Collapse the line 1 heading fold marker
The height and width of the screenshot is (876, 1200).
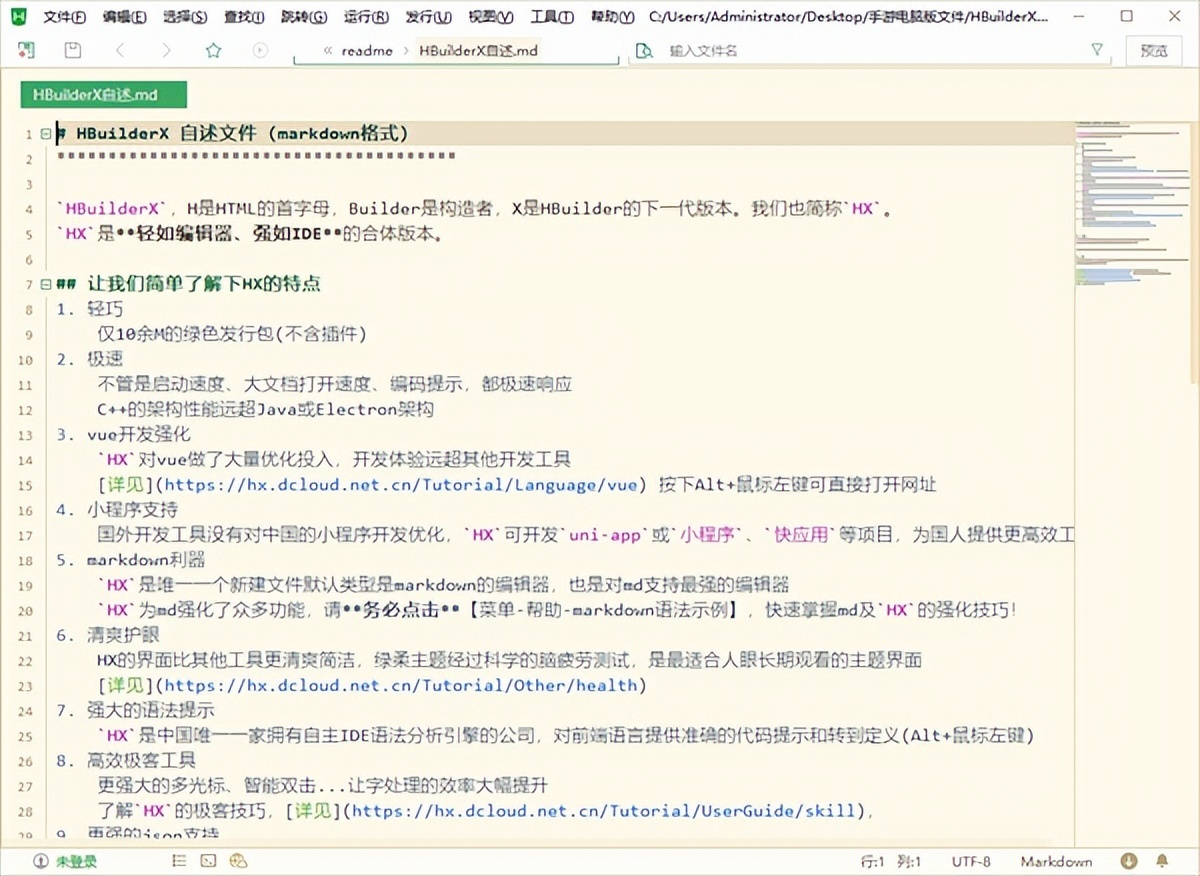[x=46, y=134]
